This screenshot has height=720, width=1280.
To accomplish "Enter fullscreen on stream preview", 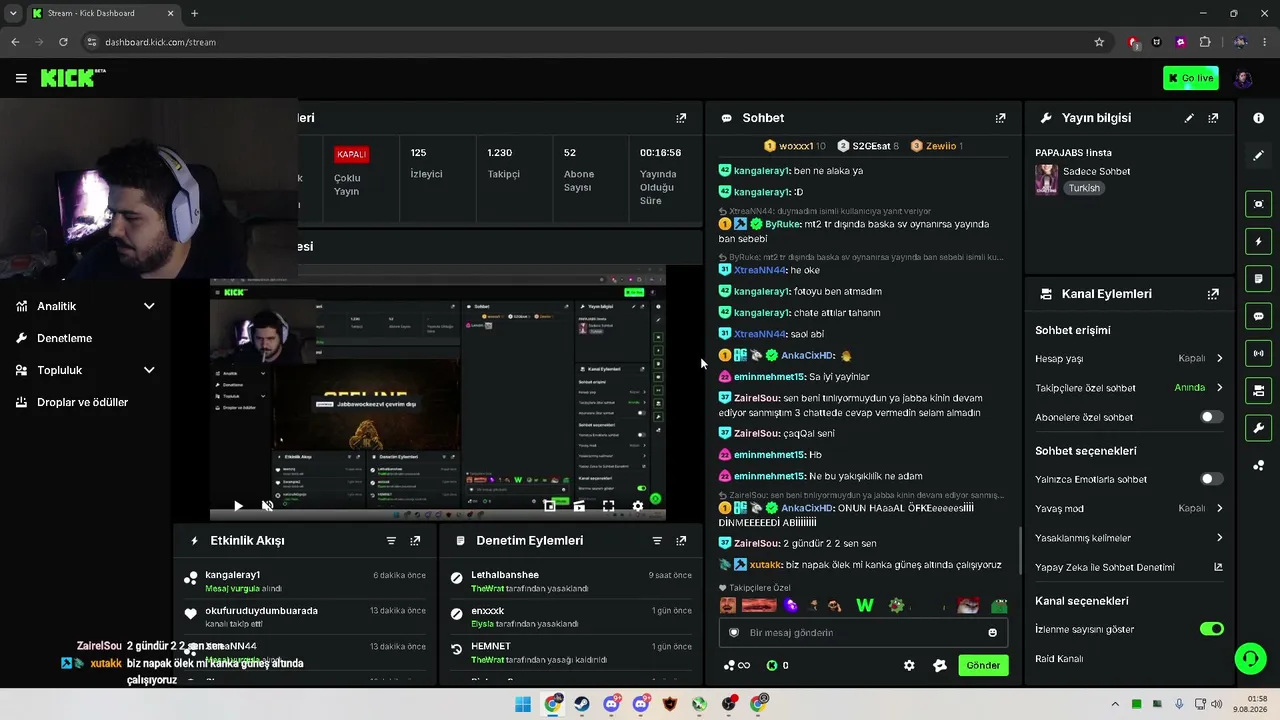I will (608, 506).
